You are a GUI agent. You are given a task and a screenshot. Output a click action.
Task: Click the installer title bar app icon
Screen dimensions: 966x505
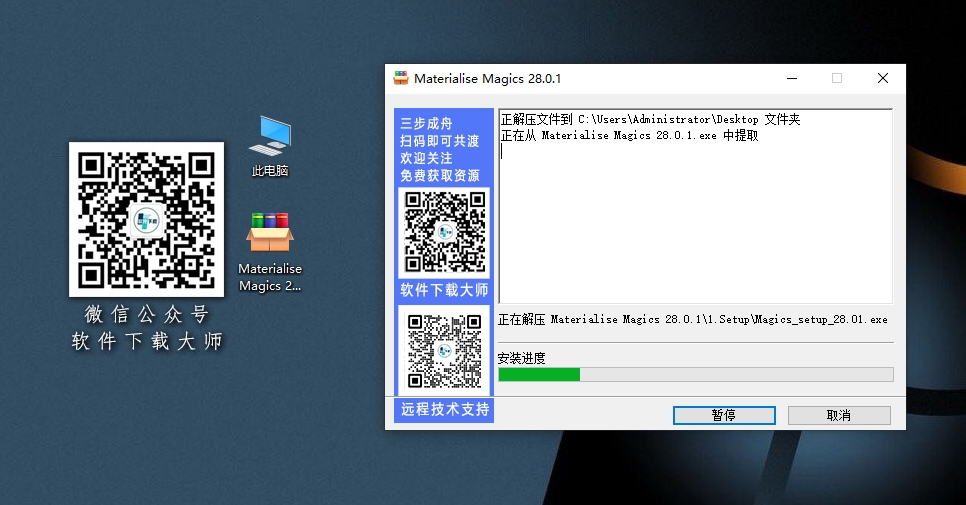click(x=401, y=78)
